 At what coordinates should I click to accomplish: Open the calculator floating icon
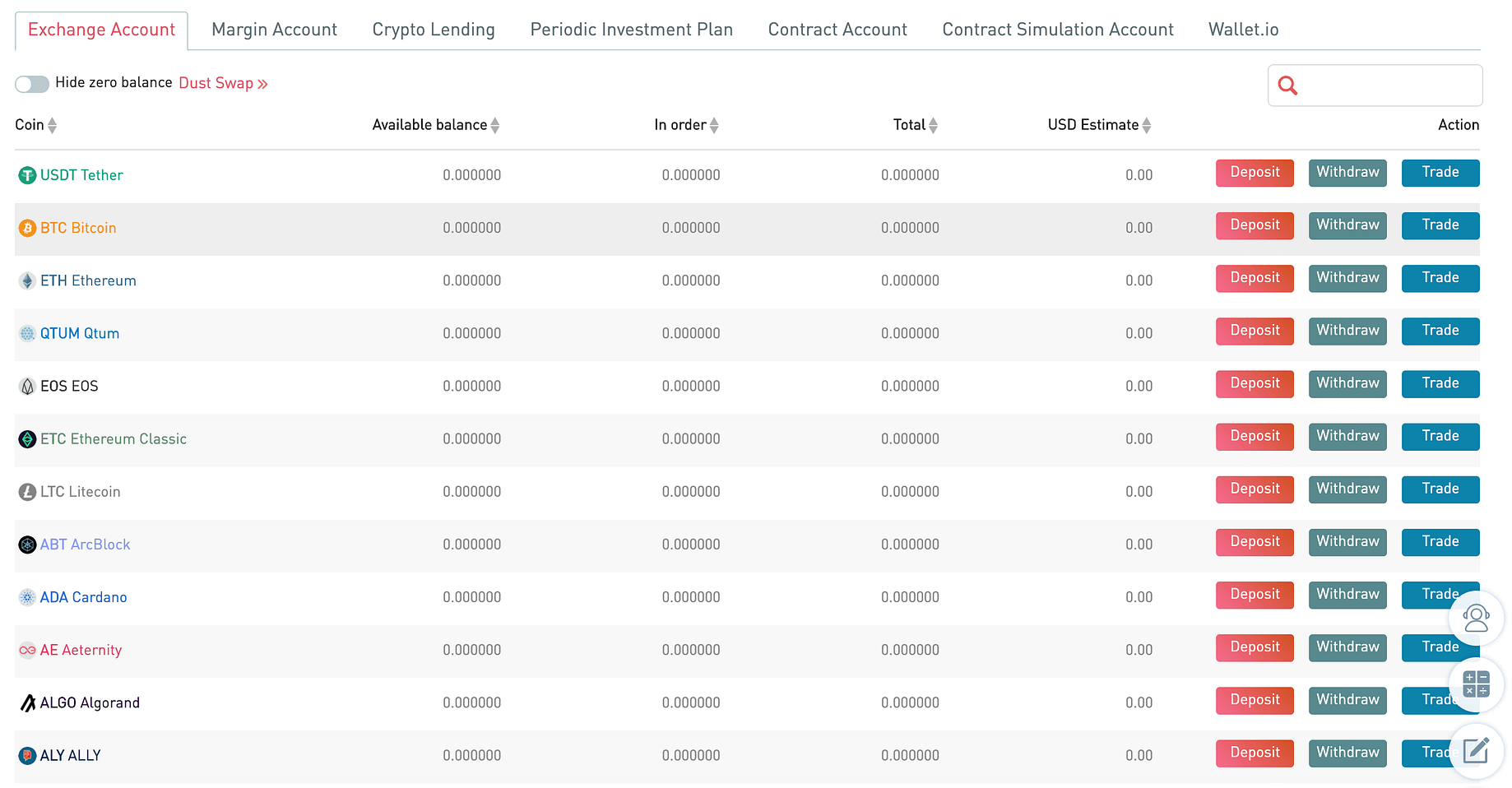(x=1477, y=684)
